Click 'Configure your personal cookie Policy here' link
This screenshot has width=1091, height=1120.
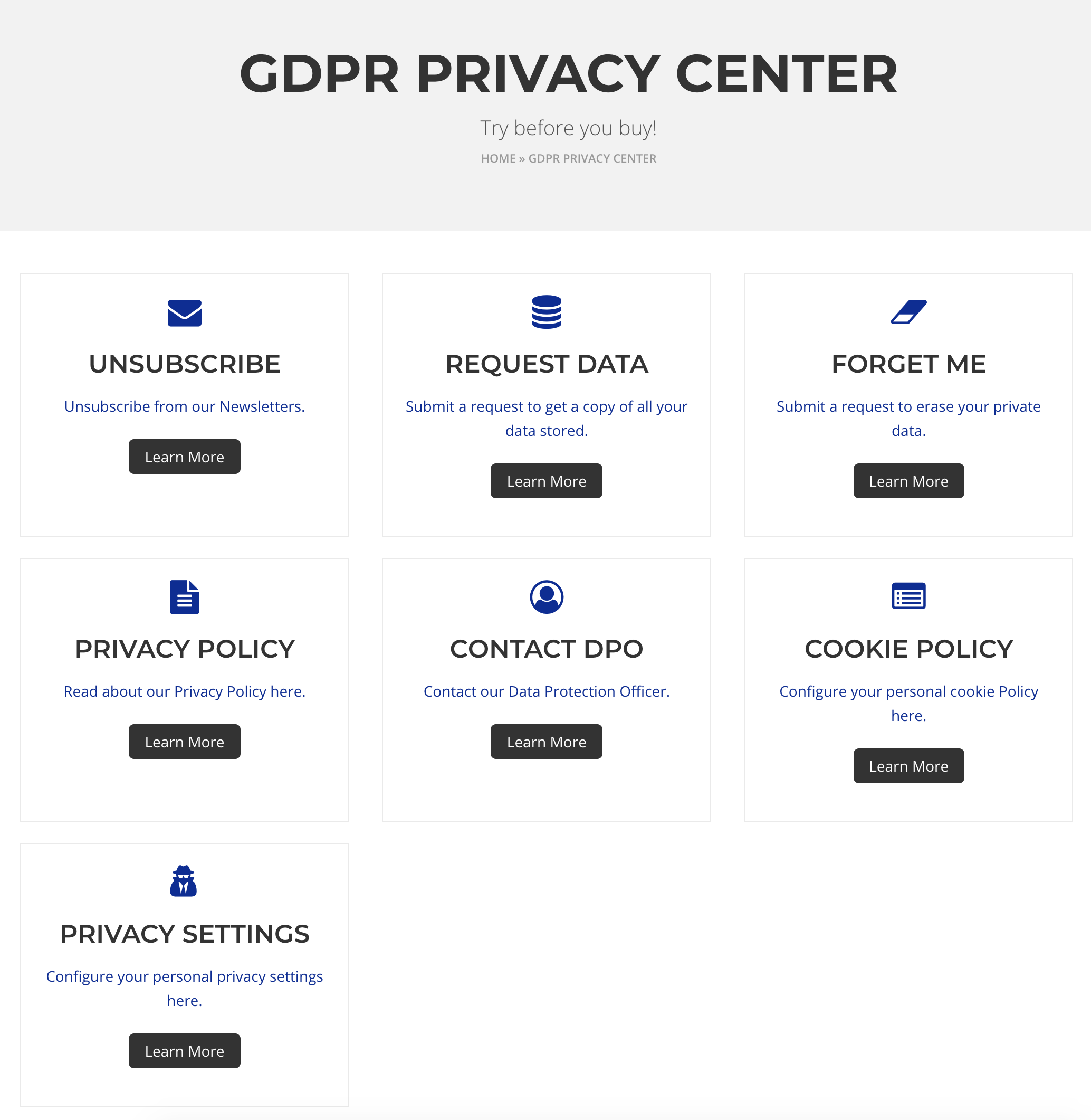click(x=908, y=703)
